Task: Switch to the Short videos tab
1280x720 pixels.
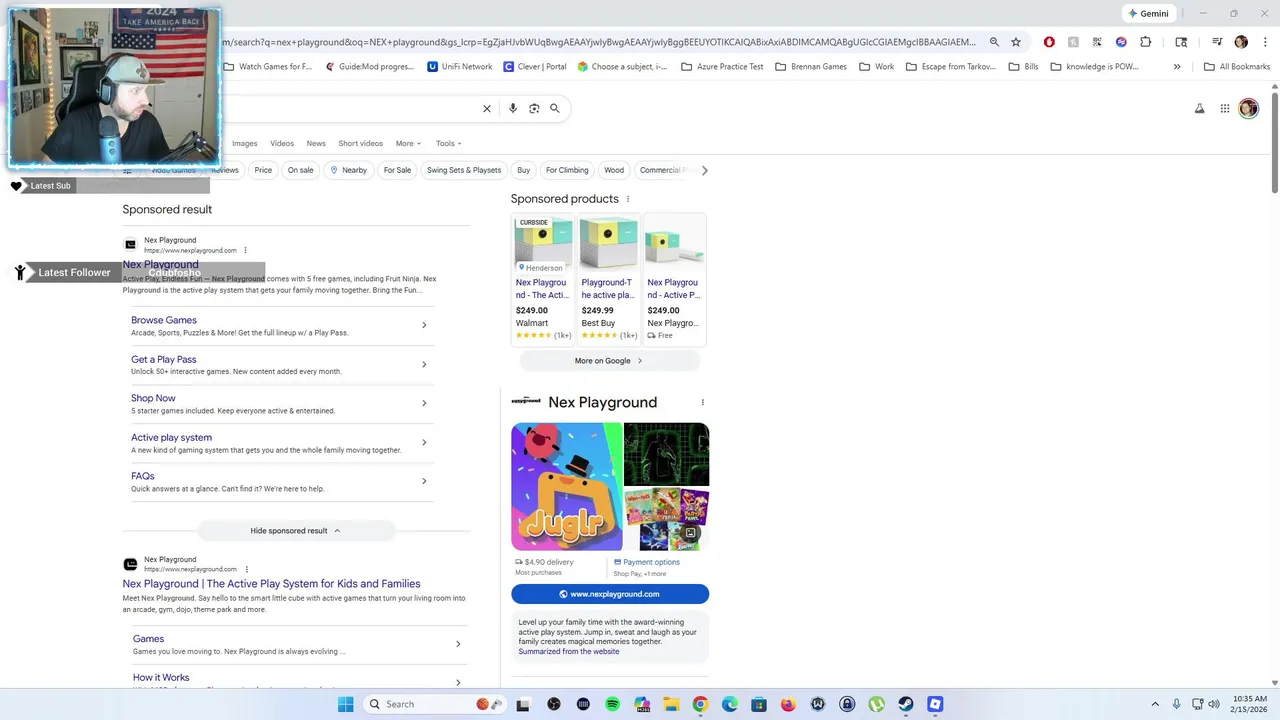Action: [360, 143]
